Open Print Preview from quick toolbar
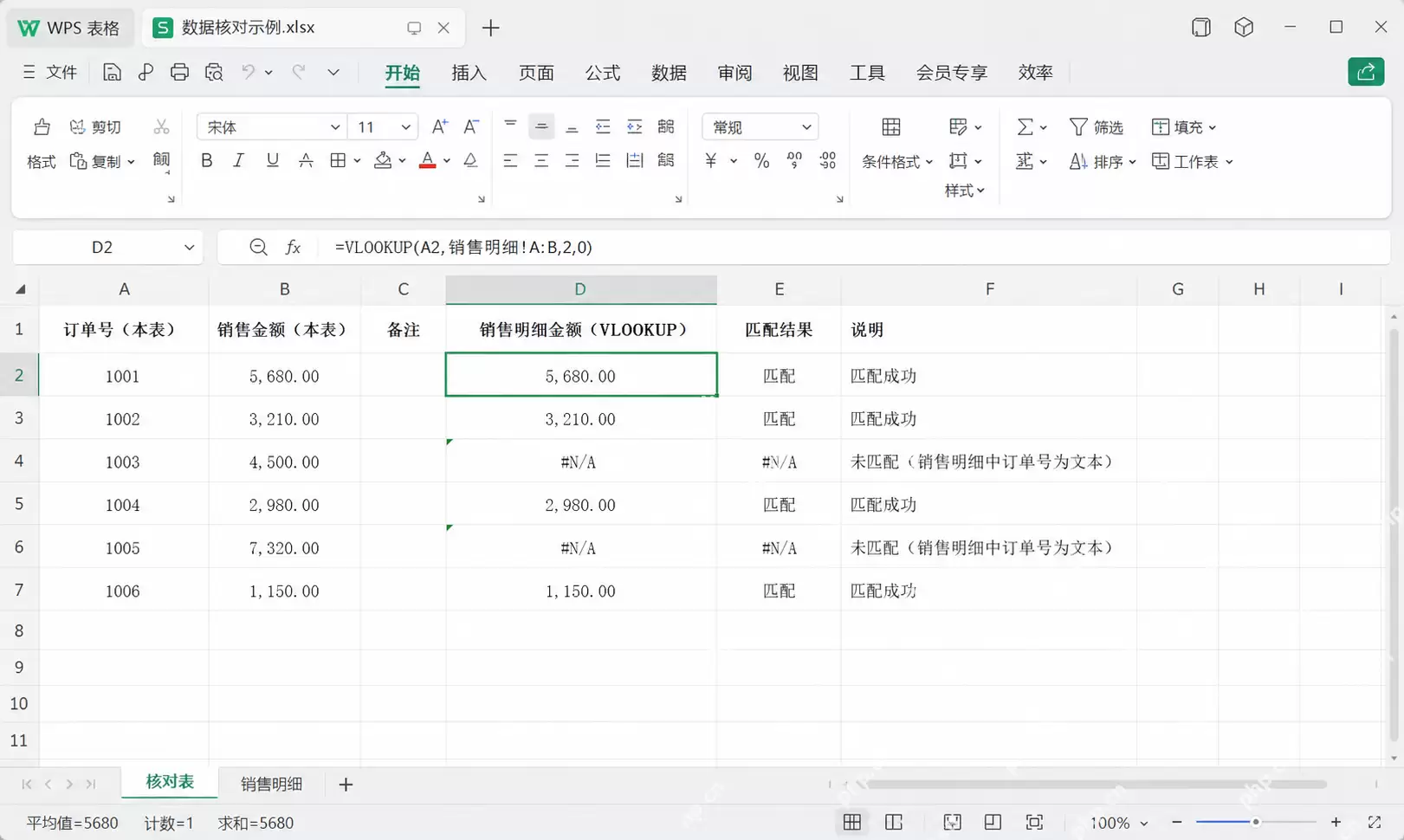1404x840 pixels. pyautogui.click(x=214, y=73)
